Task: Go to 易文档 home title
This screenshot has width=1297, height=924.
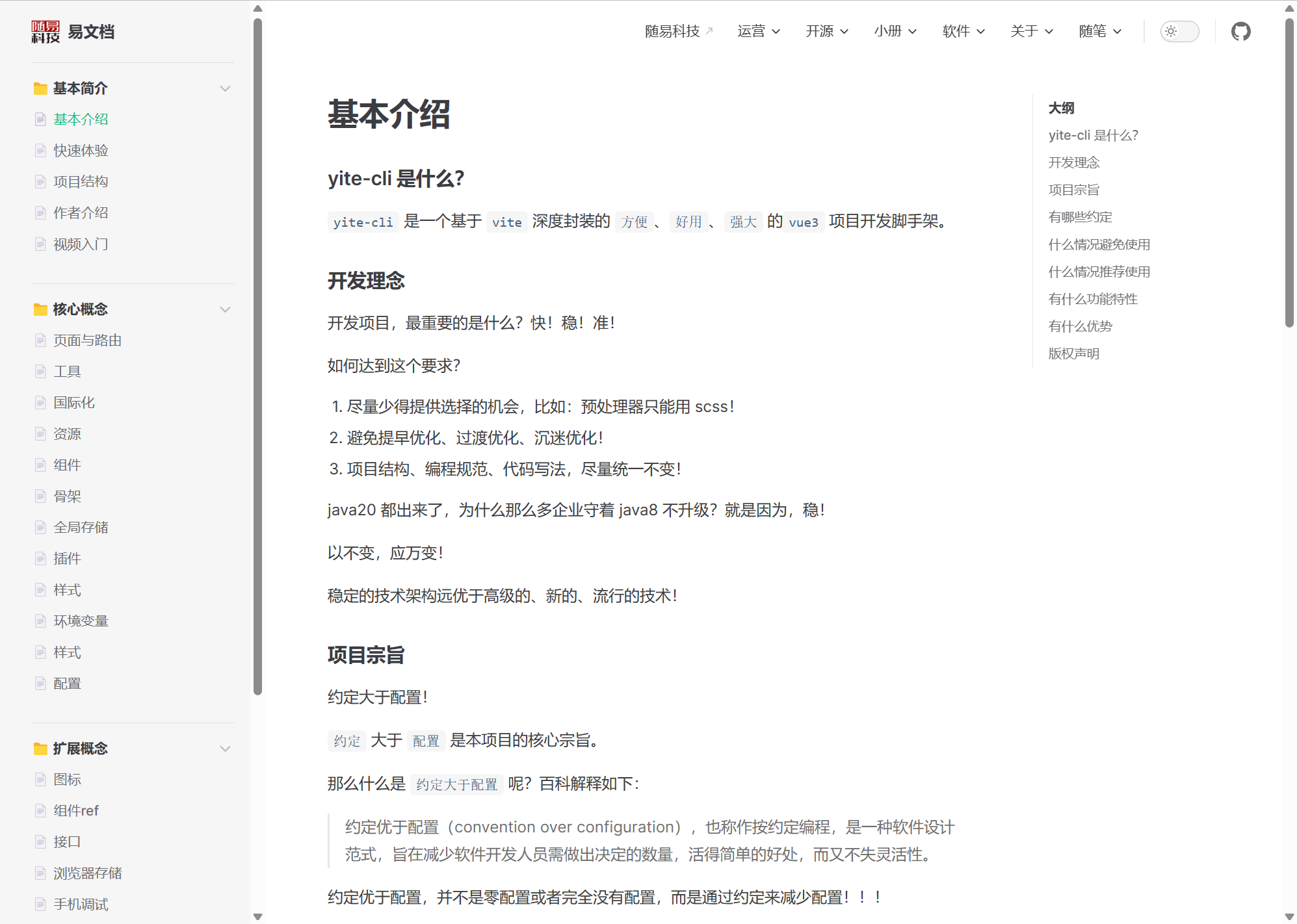Action: click(x=91, y=31)
